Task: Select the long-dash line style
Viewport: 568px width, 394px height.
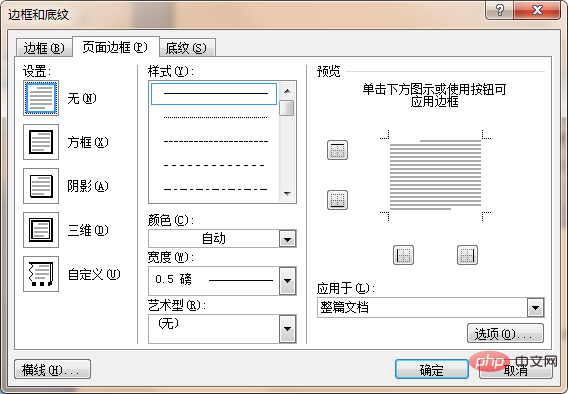Action: coord(214,165)
